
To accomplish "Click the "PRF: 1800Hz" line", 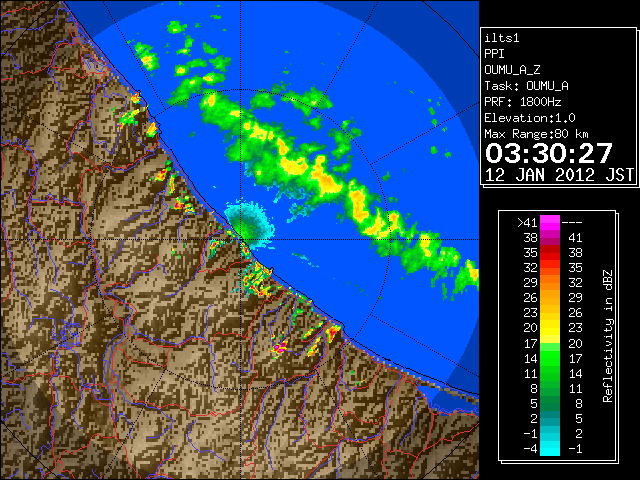I will pos(523,102).
